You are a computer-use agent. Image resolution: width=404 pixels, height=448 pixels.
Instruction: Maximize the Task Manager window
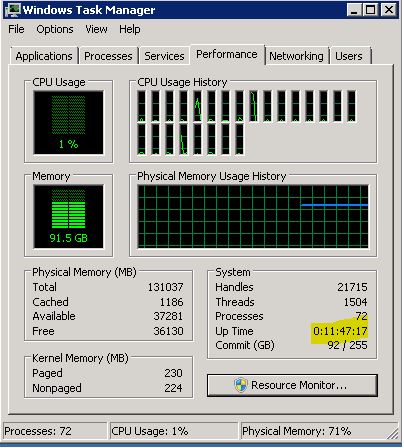click(370, 10)
